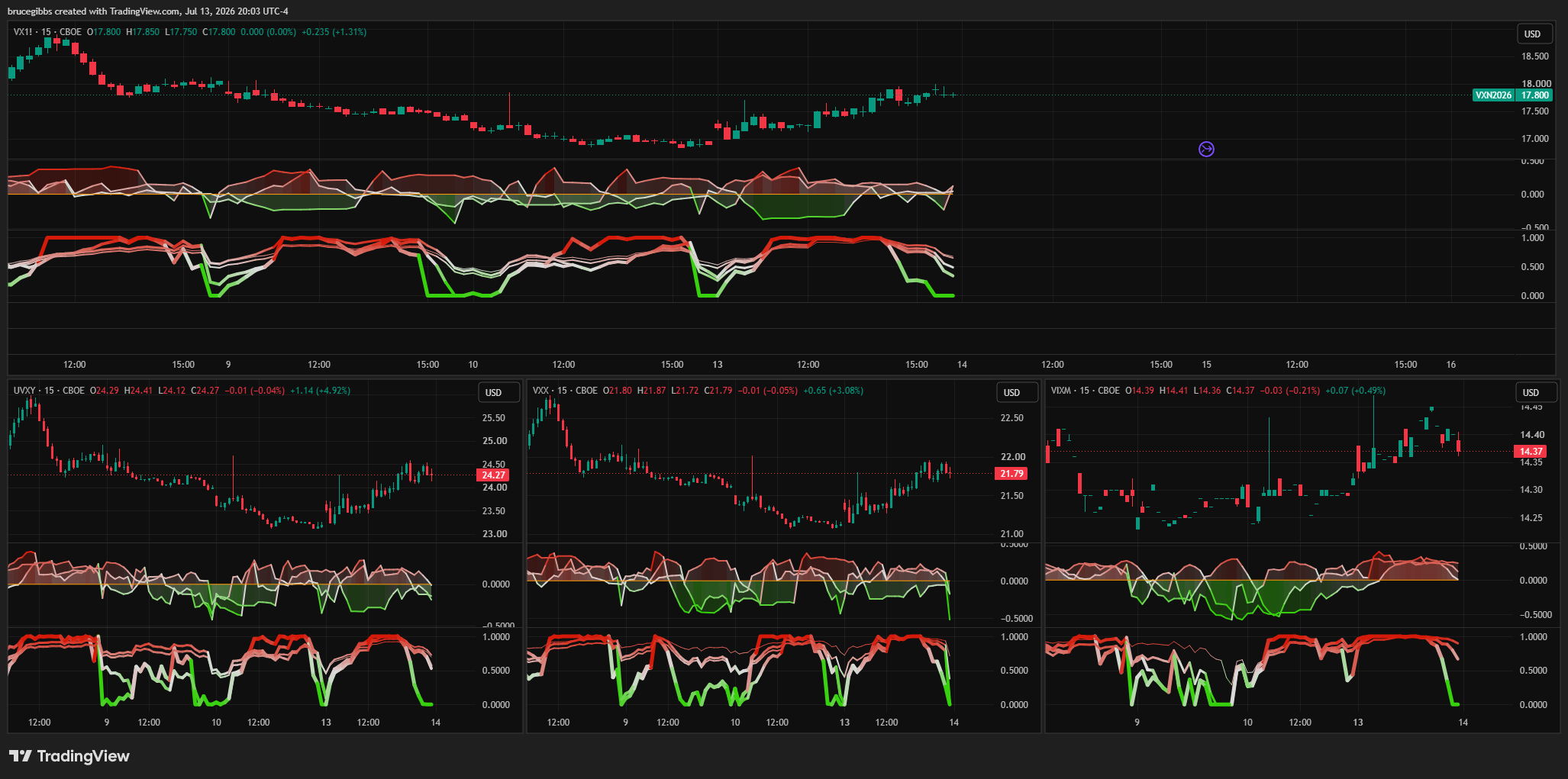Click the green VXN2026 contract label
The width and height of the screenshot is (1568, 779).
click(x=1493, y=95)
